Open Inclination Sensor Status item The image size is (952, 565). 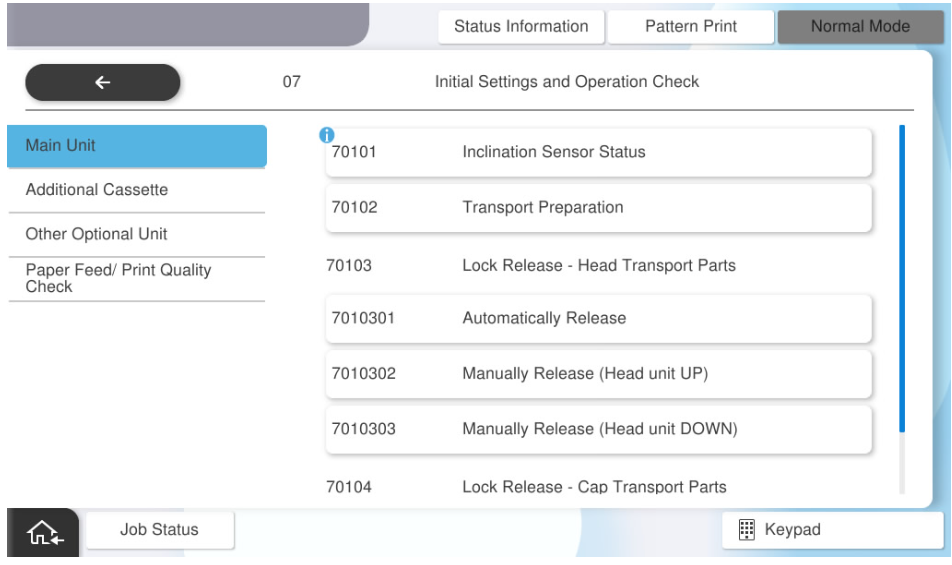point(598,152)
